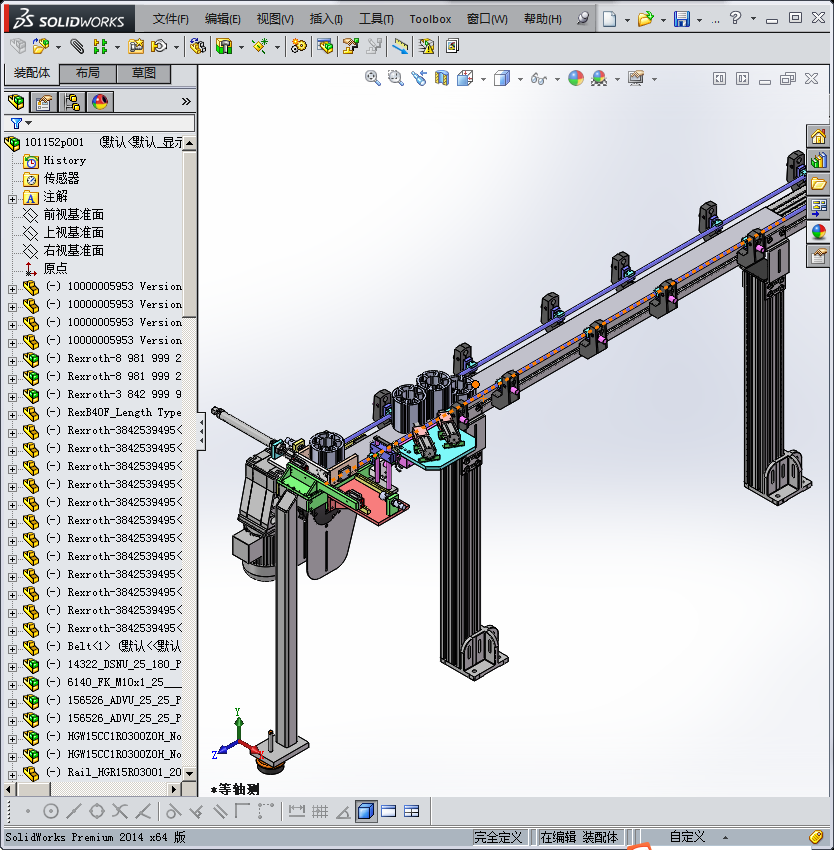Screen dimensions: 834x850
Task: Open the 工具(T) menu
Action: [376, 18]
